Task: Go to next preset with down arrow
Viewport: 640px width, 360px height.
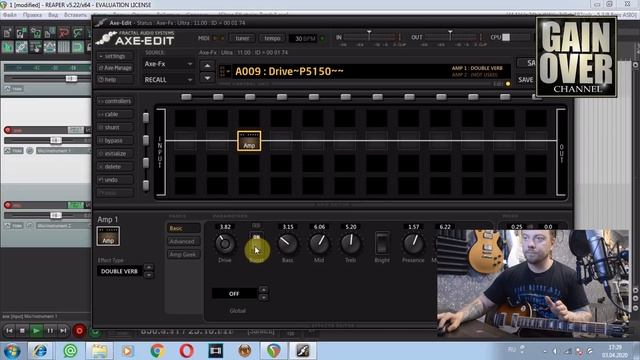Action: click(207, 78)
